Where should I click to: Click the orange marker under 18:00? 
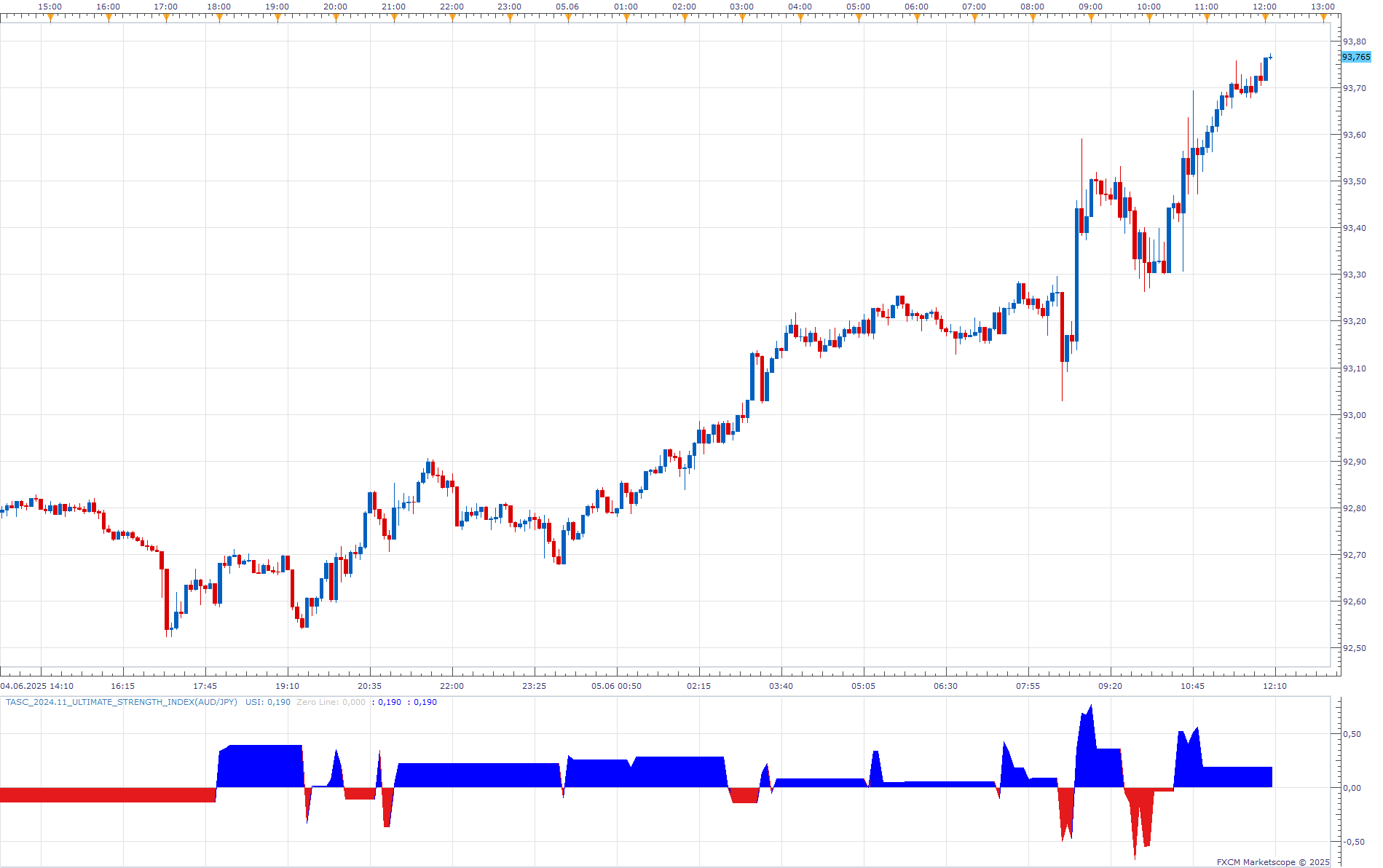219,18
